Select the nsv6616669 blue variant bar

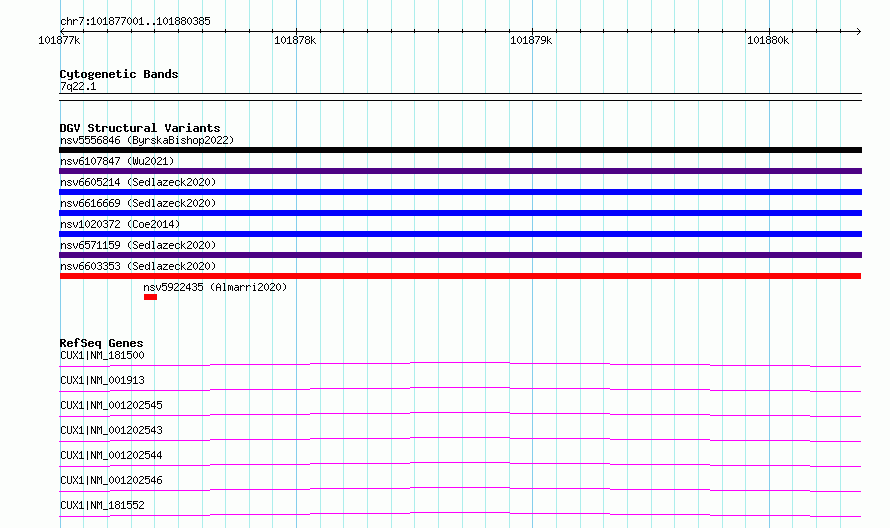click(460, 213)
